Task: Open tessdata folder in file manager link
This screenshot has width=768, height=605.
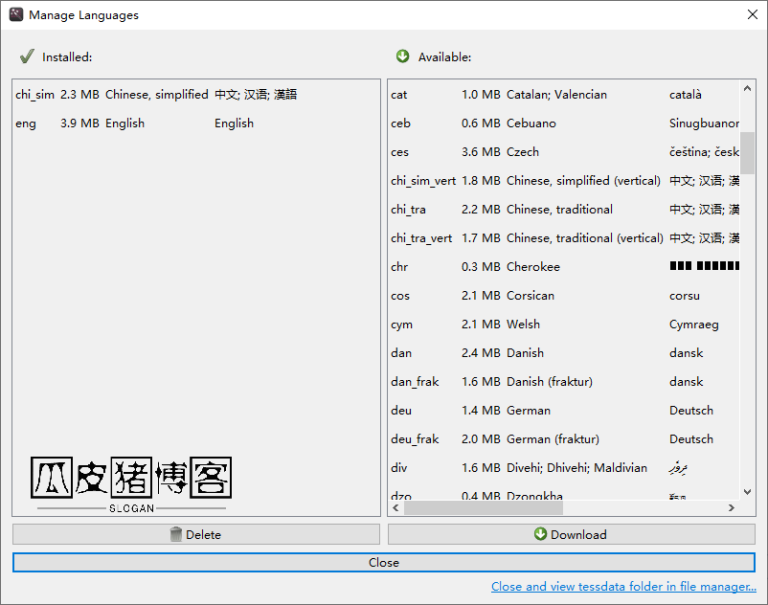Action: [x=623, y=587]
